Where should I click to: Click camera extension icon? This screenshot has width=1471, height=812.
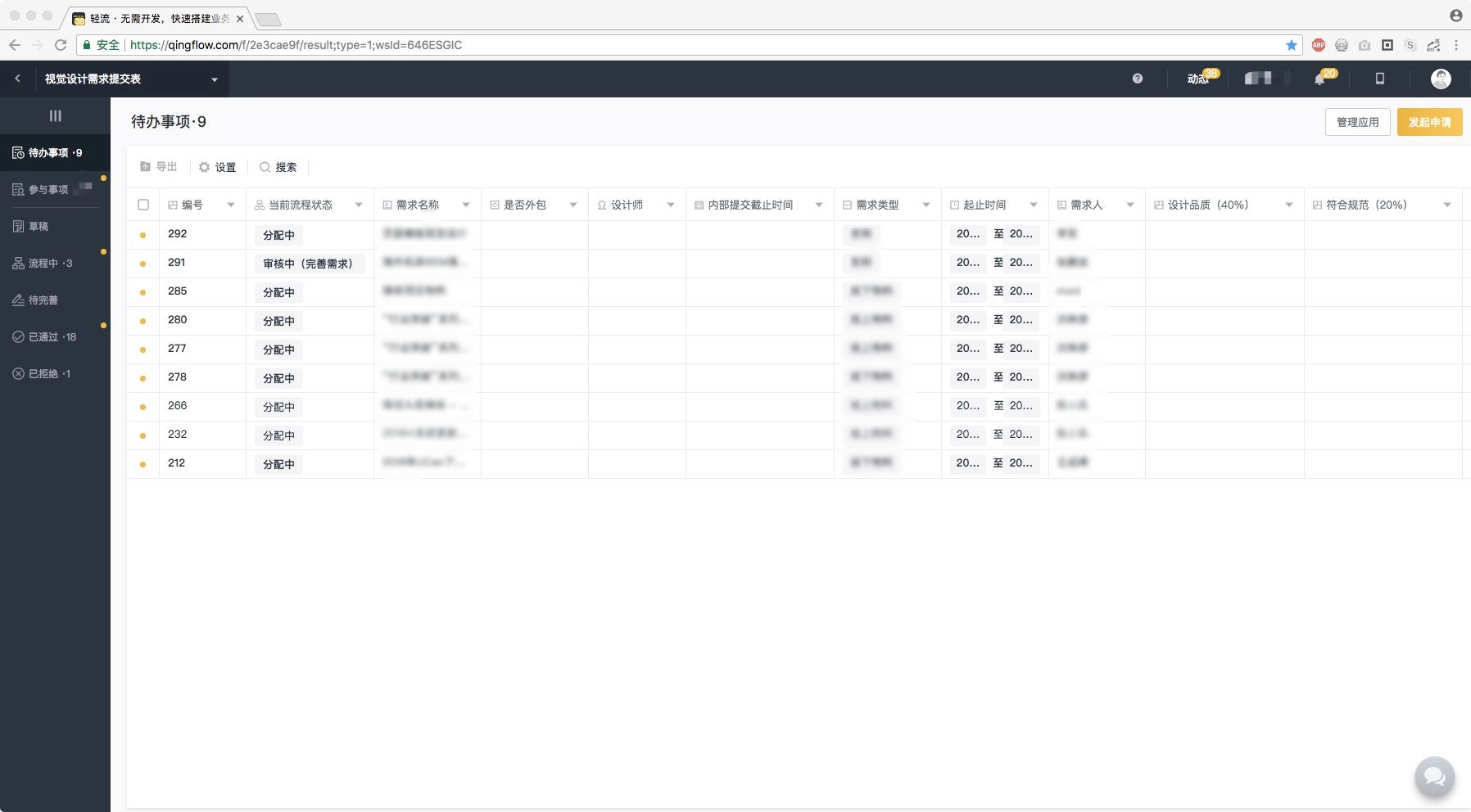click(1365, 45)
